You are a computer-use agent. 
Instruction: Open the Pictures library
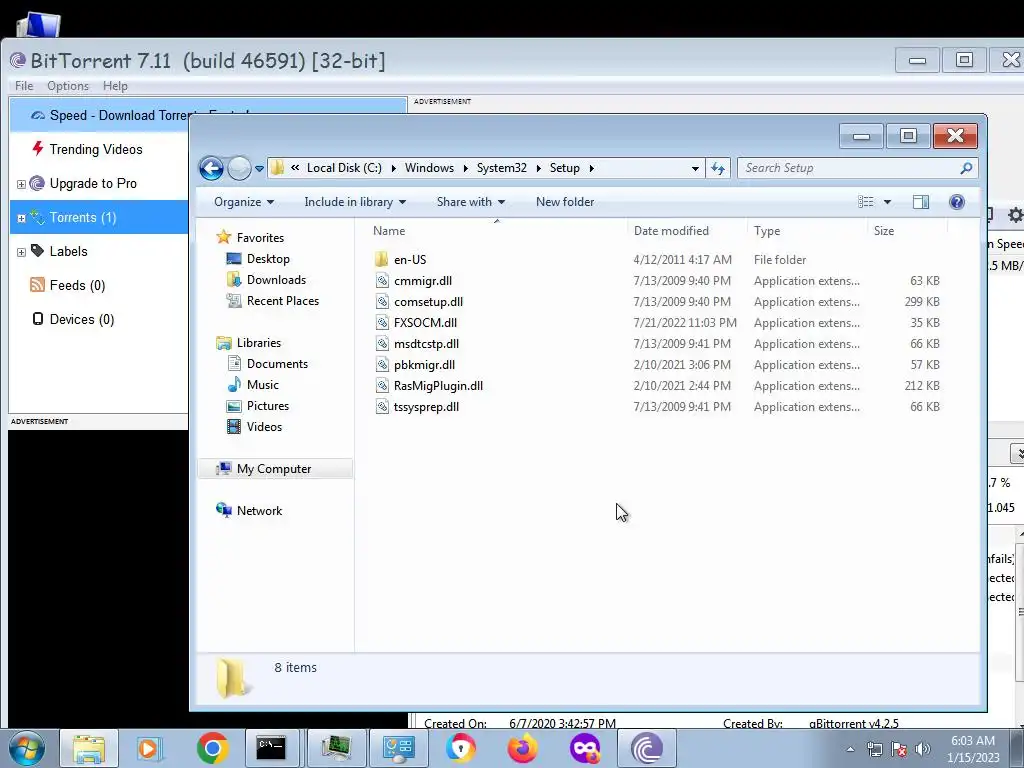[x=268, y=406]
